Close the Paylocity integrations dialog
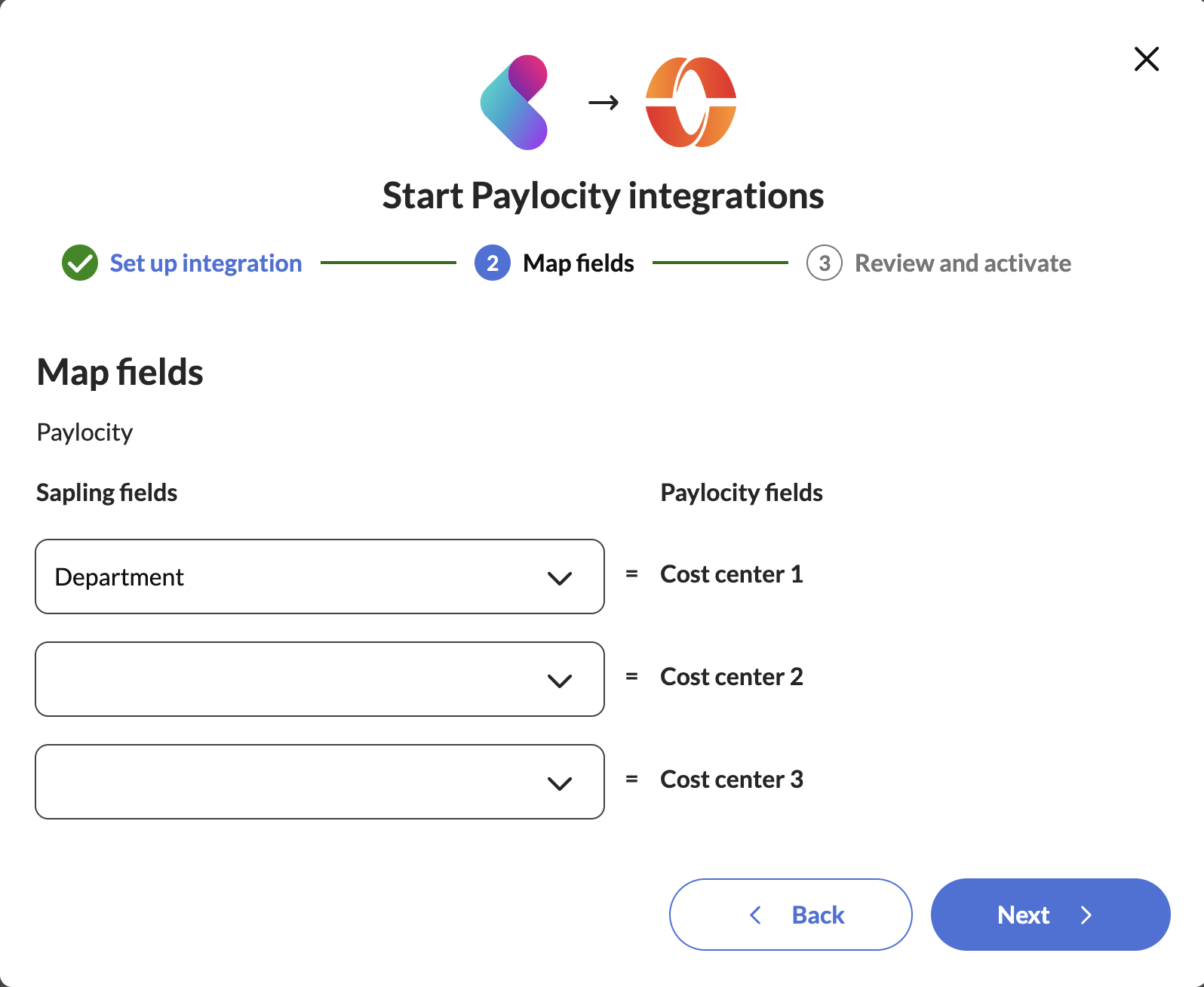Image resolution: width=1204 pixels, height=987 pixels. [x=1146, y=59]
